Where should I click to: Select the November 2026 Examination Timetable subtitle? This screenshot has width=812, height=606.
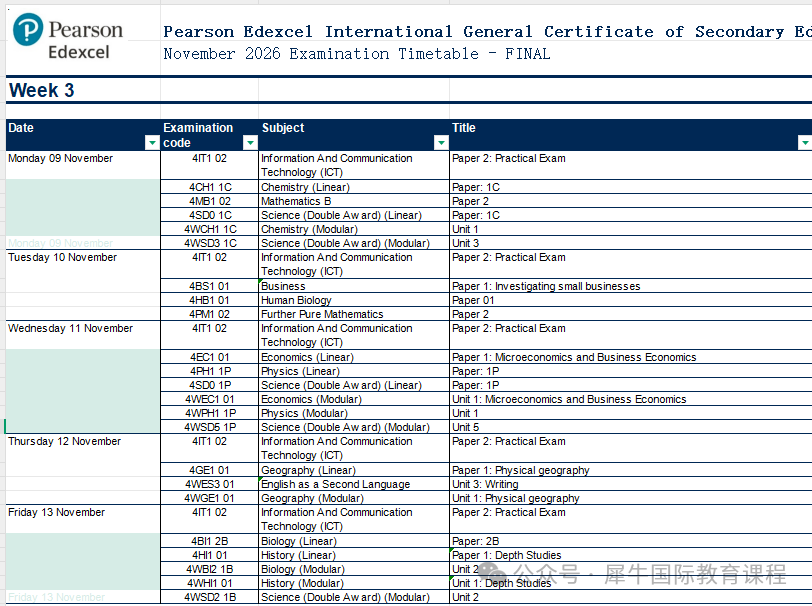[x=357, y=54]
